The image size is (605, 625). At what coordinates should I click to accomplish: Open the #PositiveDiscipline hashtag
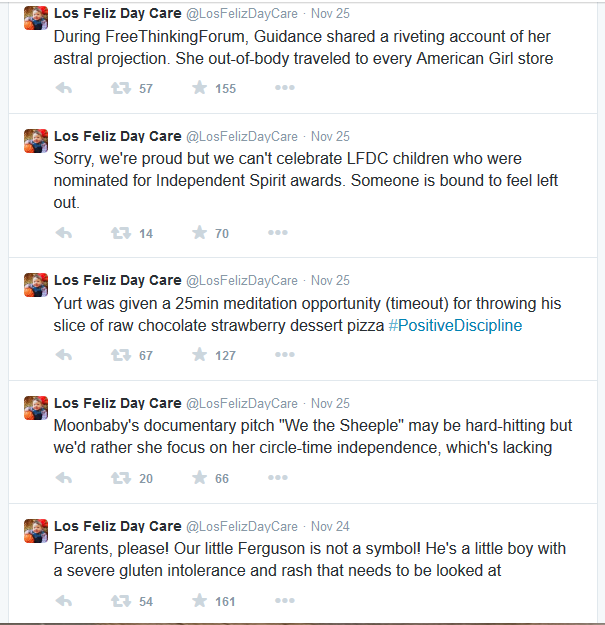[x=455, y=326]
